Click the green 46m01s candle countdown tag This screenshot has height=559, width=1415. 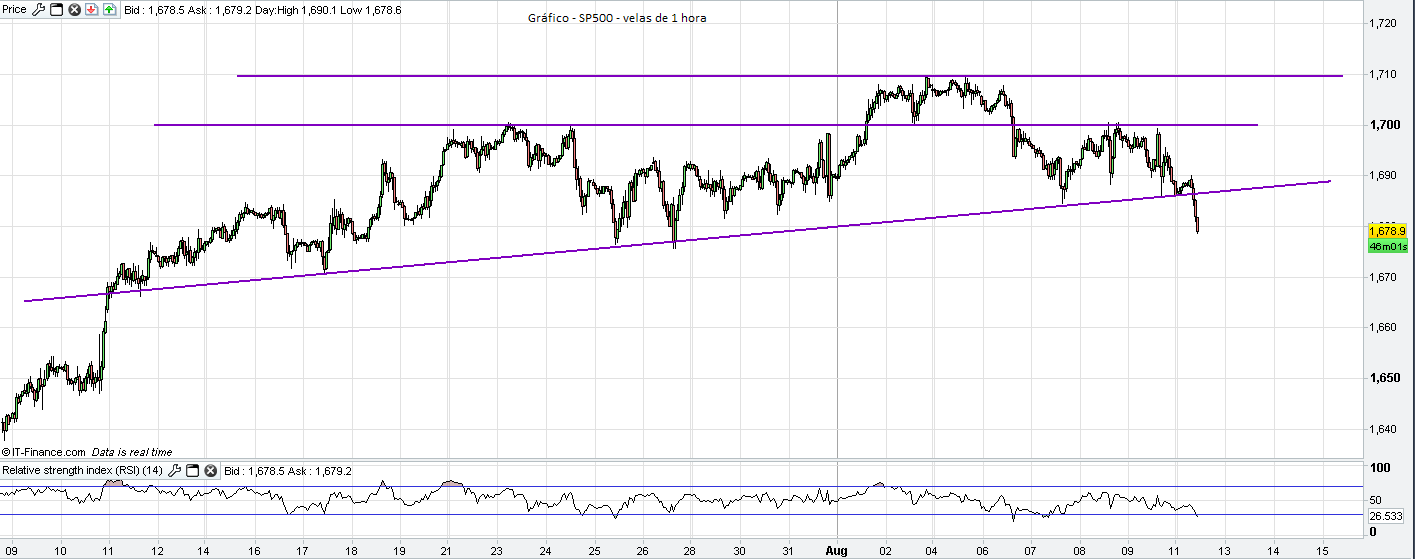[1388, 246]
